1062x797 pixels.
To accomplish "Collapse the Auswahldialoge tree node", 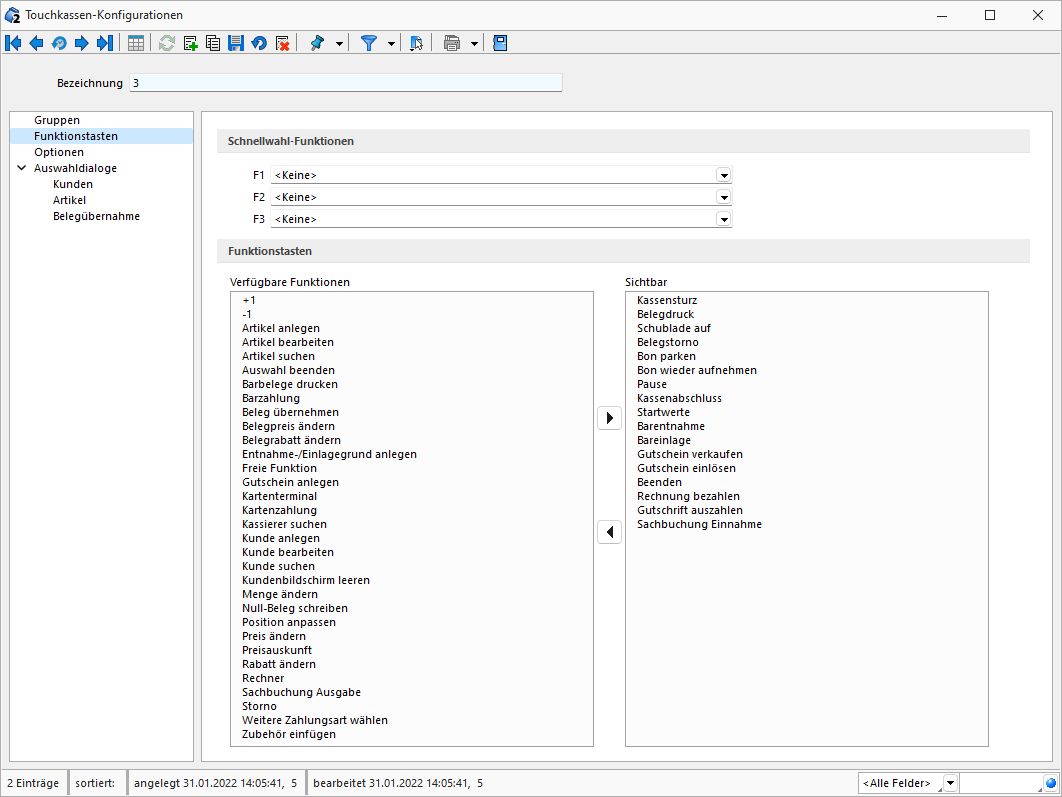I will coord(22,168).
